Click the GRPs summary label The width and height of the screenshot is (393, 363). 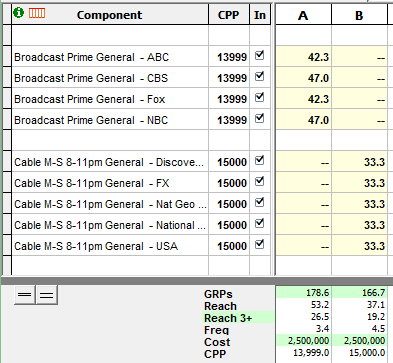pos(218,294)
